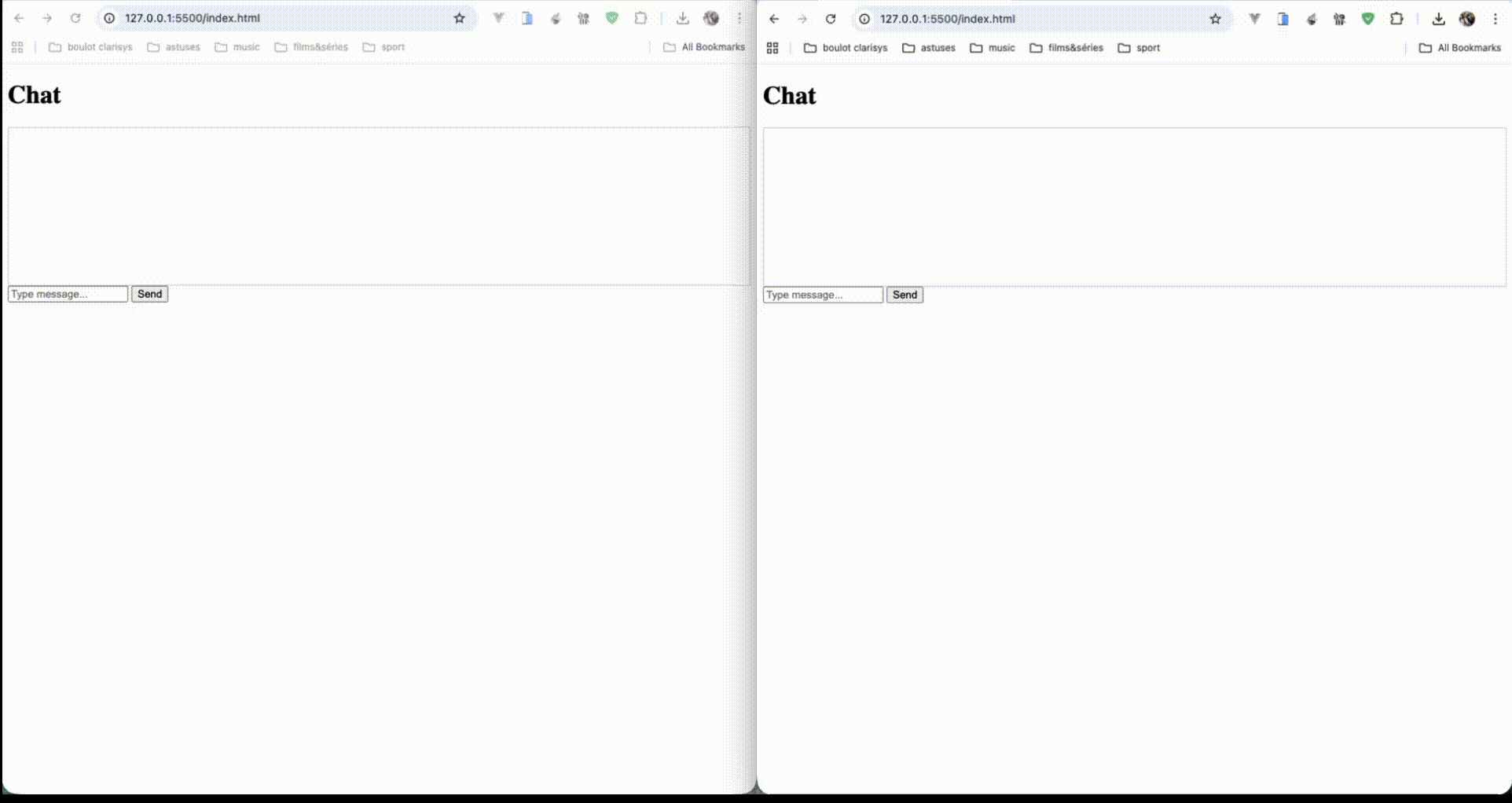Screen dimensions: 1512x803
Task: Click the green shield extension in left window
Action: click(x=612, y=18)
